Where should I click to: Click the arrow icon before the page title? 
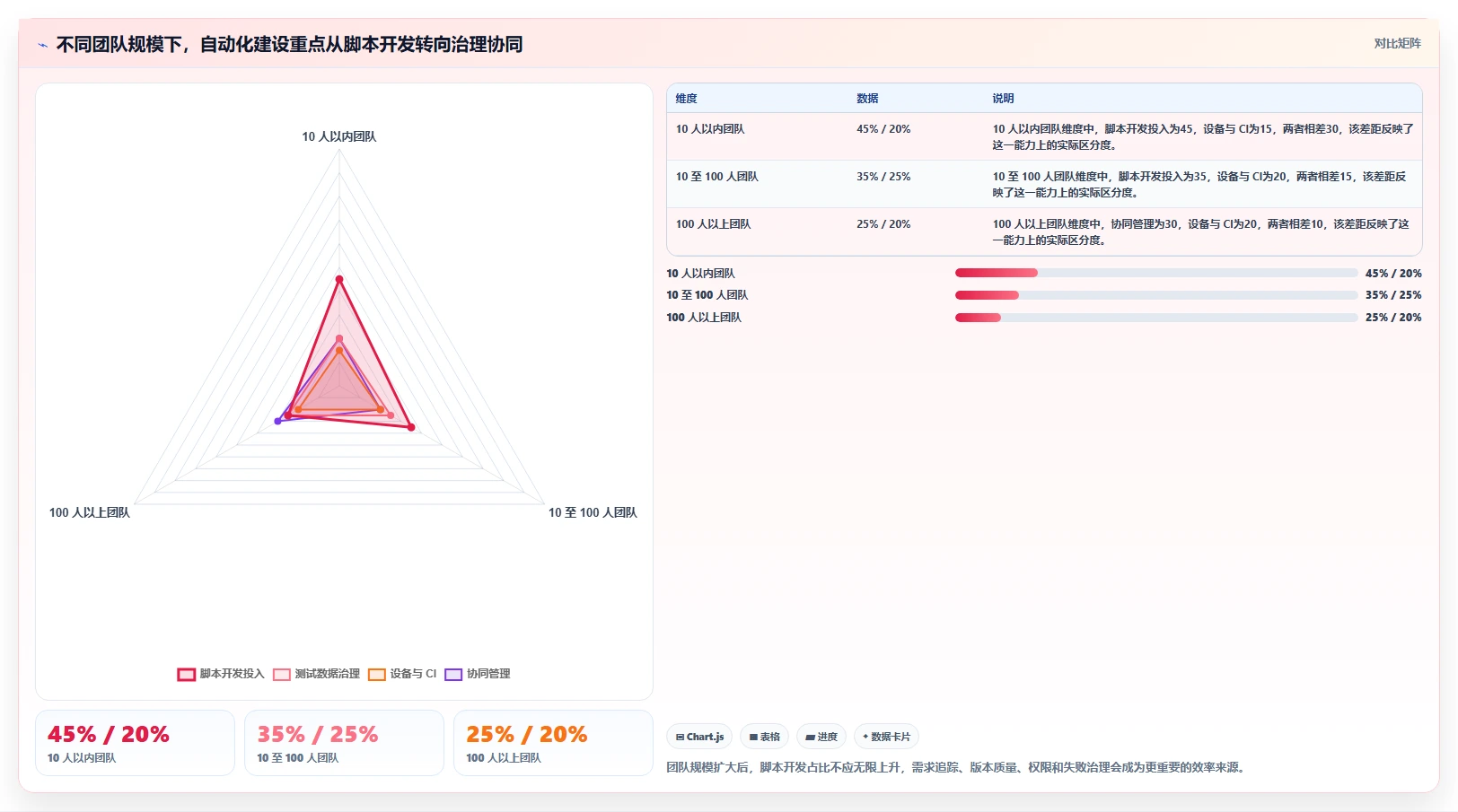[x=42, y=45]
